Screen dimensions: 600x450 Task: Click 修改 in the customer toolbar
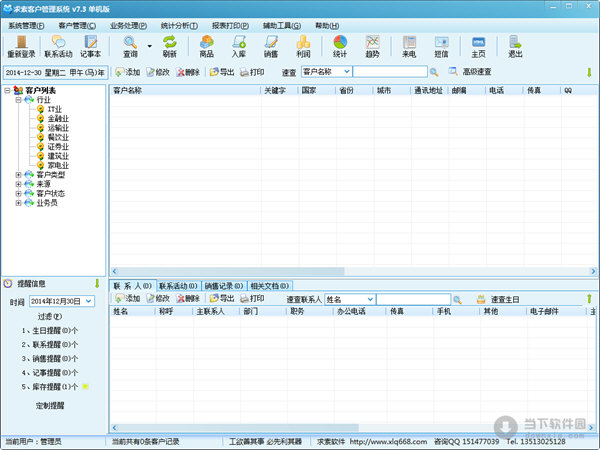pyautogui.click(x=158, y=72)
